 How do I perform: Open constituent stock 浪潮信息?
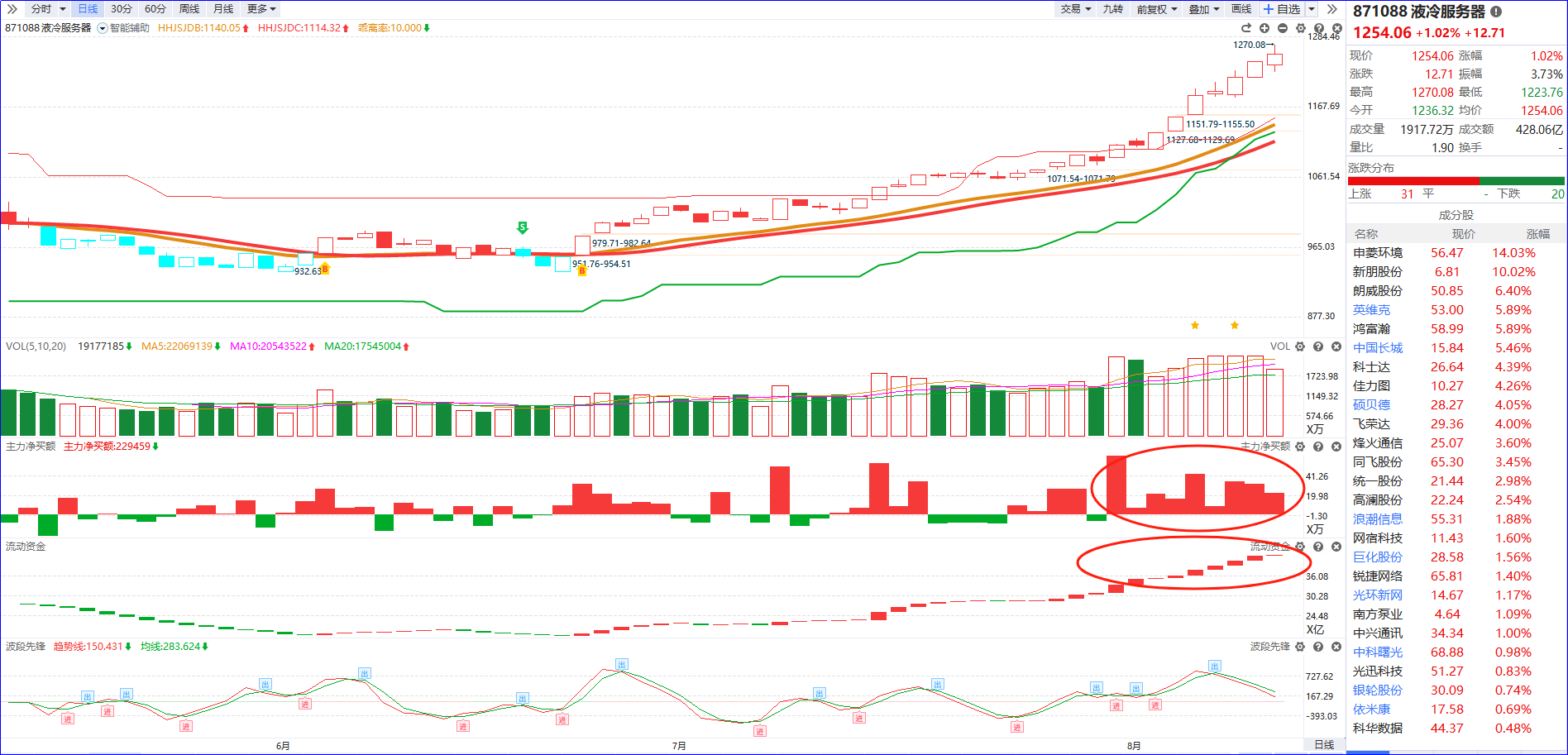(1378, 519)
